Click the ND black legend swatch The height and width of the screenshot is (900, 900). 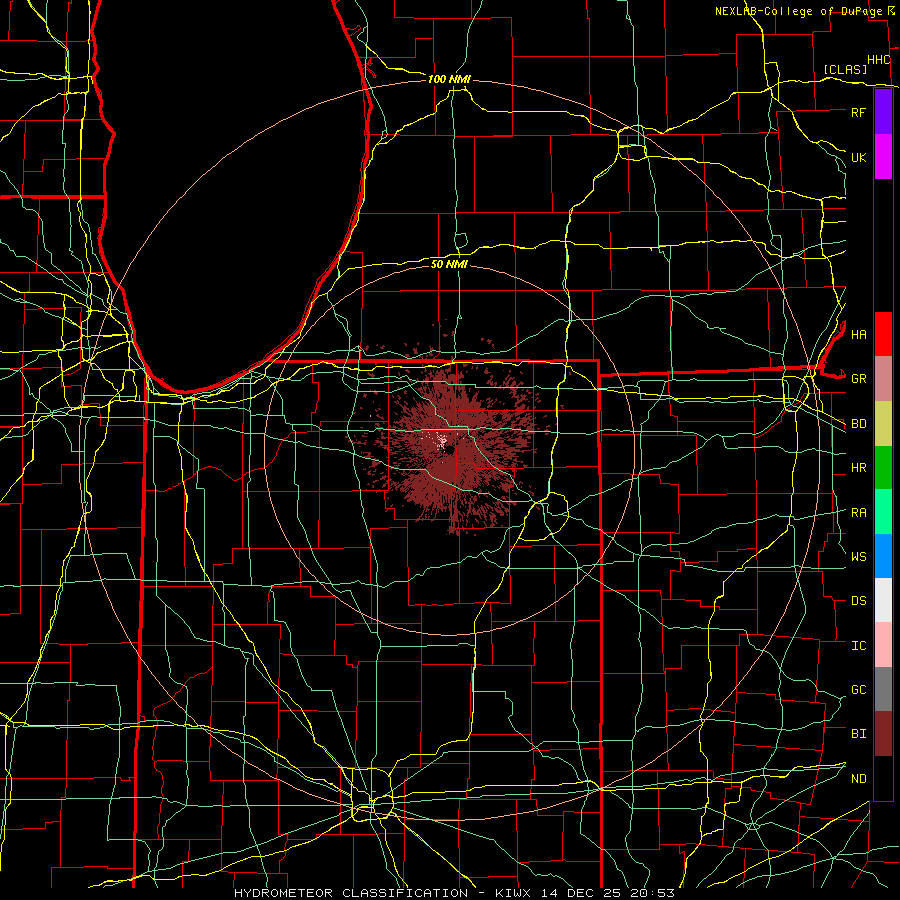[x=883, y=778]
